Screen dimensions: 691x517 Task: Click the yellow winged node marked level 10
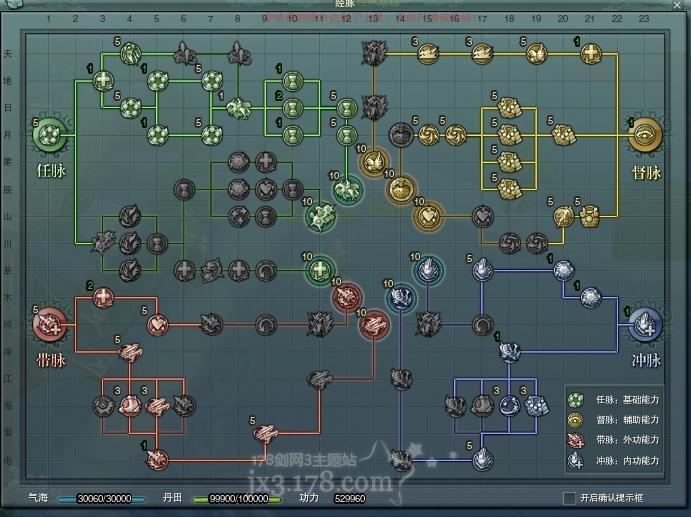pos(374,162)
